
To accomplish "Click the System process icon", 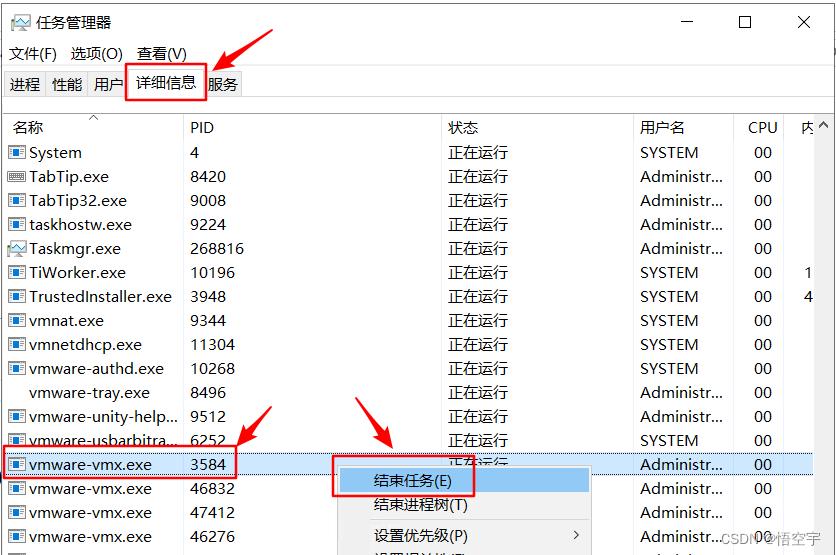I will (17, 152).
